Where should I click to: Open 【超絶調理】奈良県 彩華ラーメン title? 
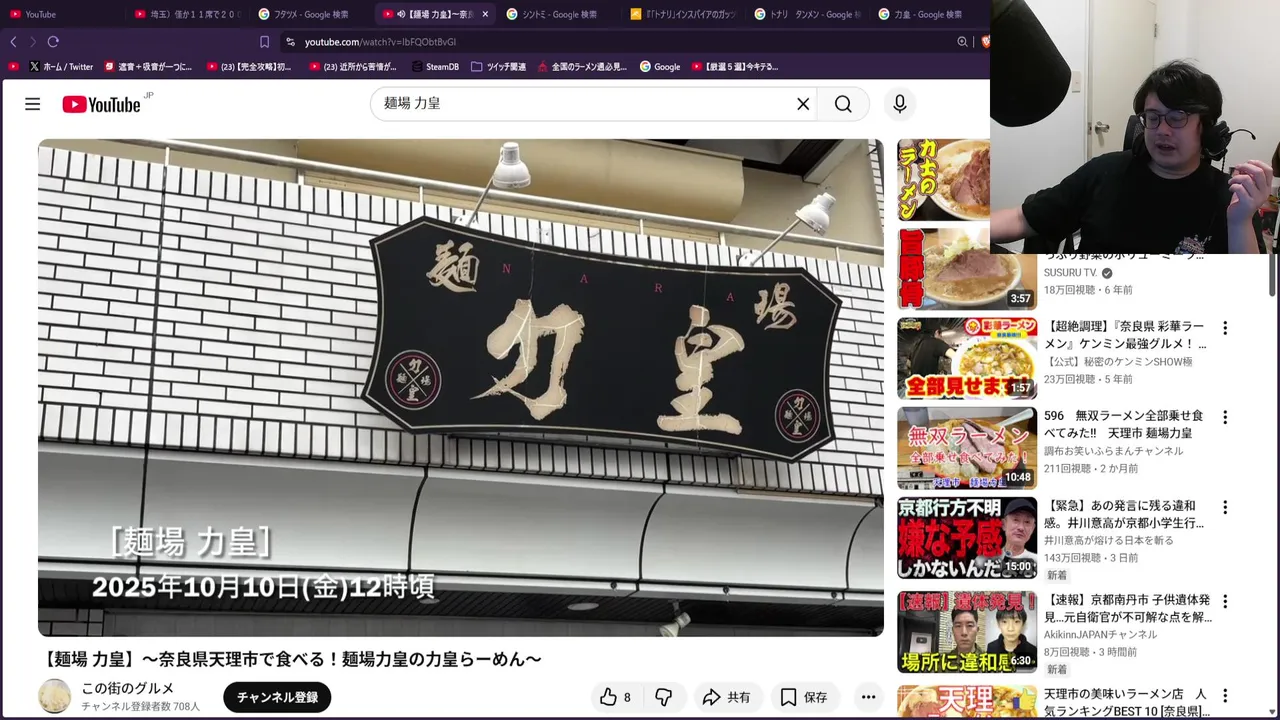coord(1125,335)
